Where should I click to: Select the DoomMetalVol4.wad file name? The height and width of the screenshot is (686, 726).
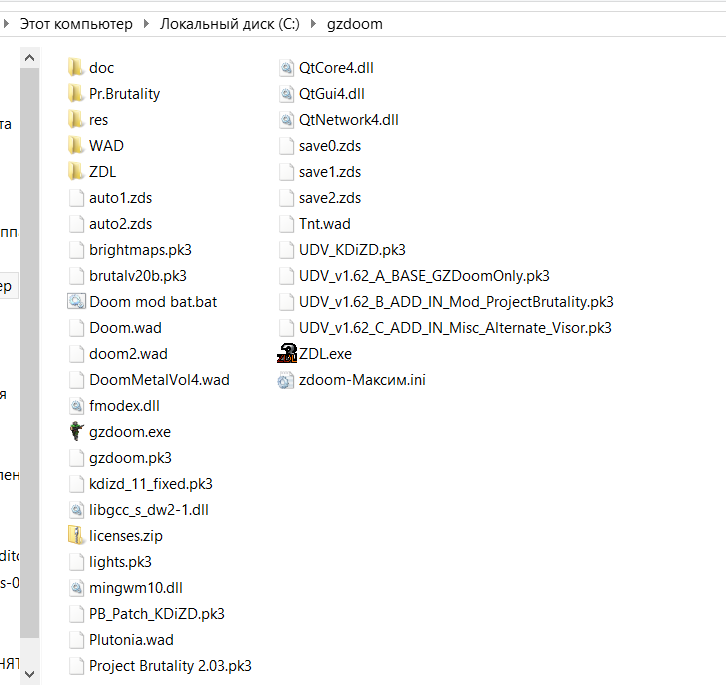(x=159, y=380)
